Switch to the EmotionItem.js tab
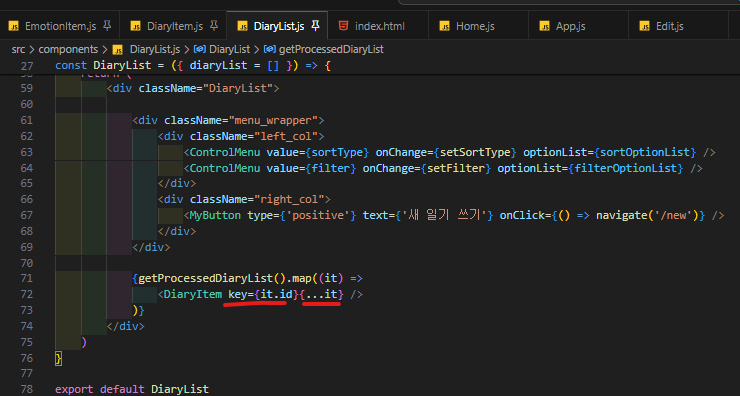This screenshot has width=740, height=396. (x=59, y=26)
